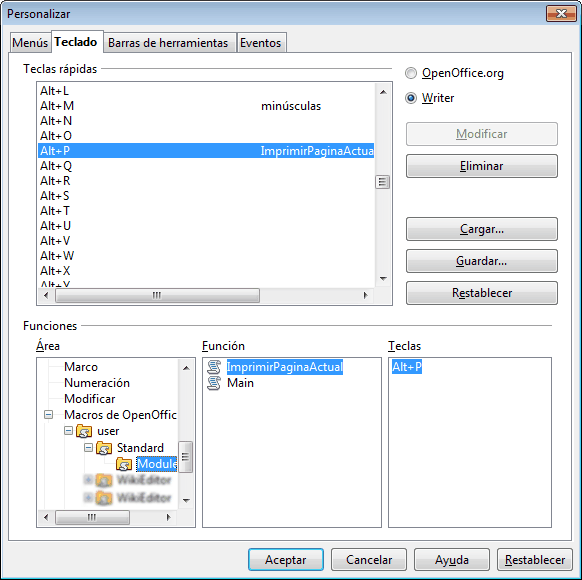Select Modificar in the Área tree
The height and width of the screenshot is (580, 582).
coord(89,399)
